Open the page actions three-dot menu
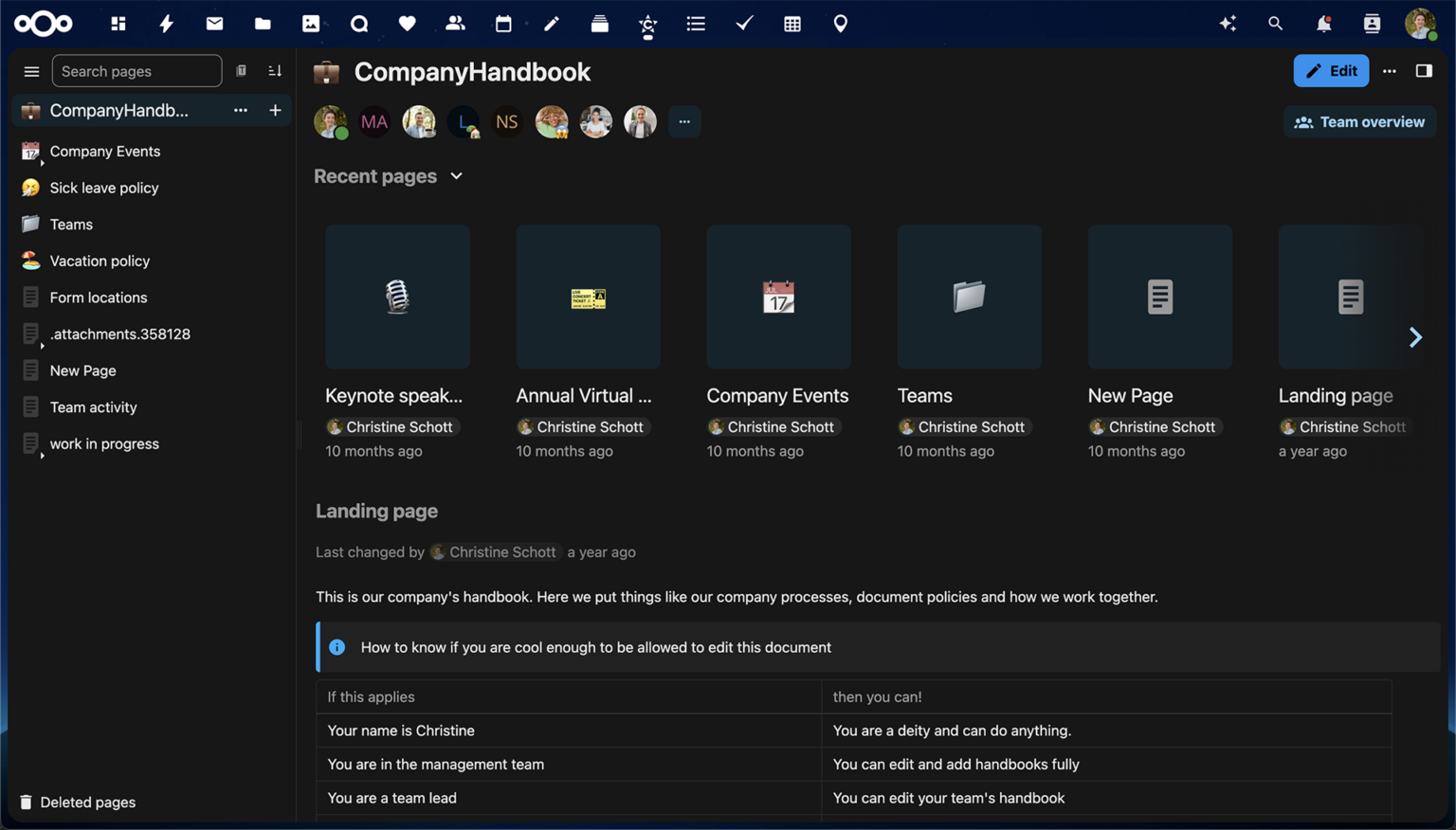This screenshot has height=830, width=1456. [1390, 70]
